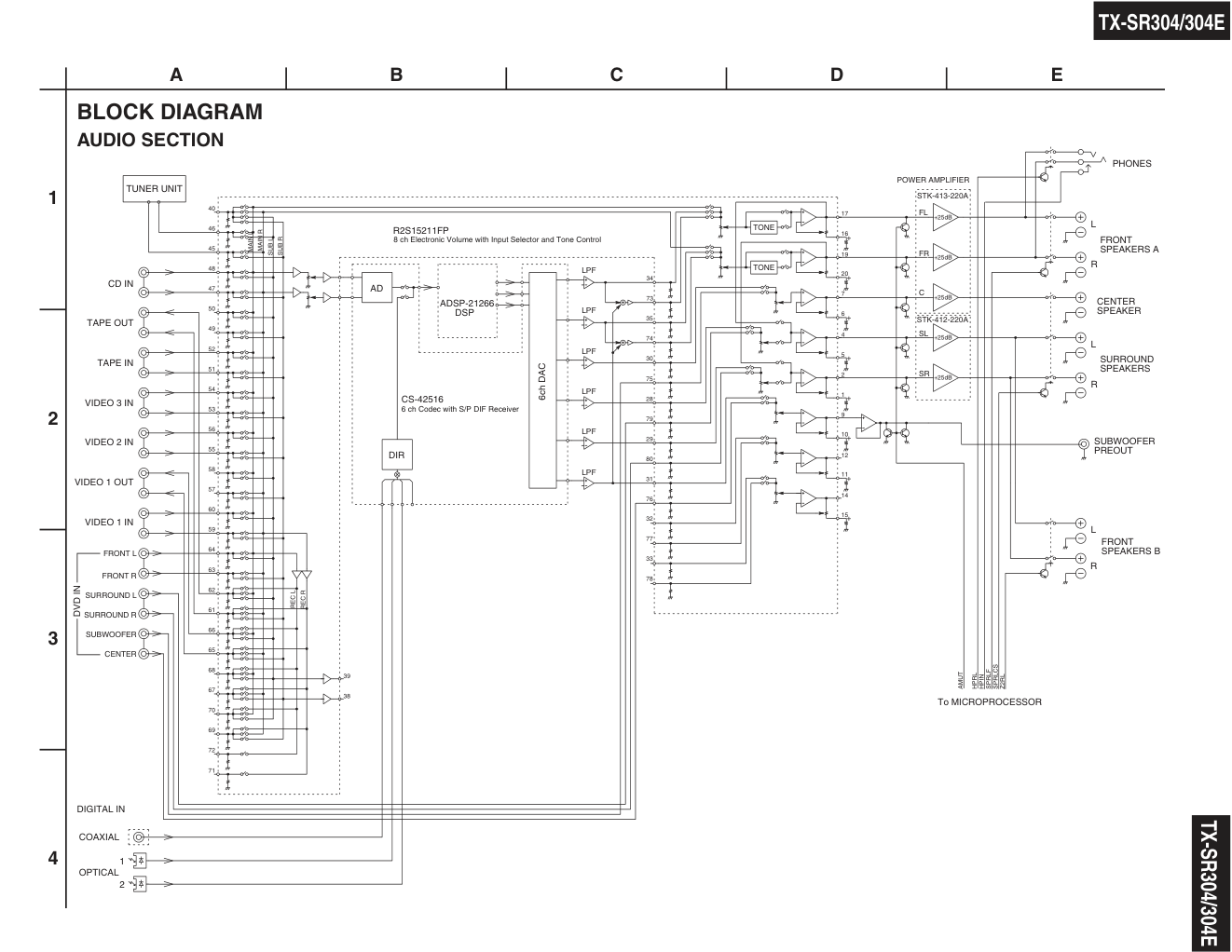The image size is (1232, 952).
Task: Click the DIR receiver block
Action: (x=397, y=454)
